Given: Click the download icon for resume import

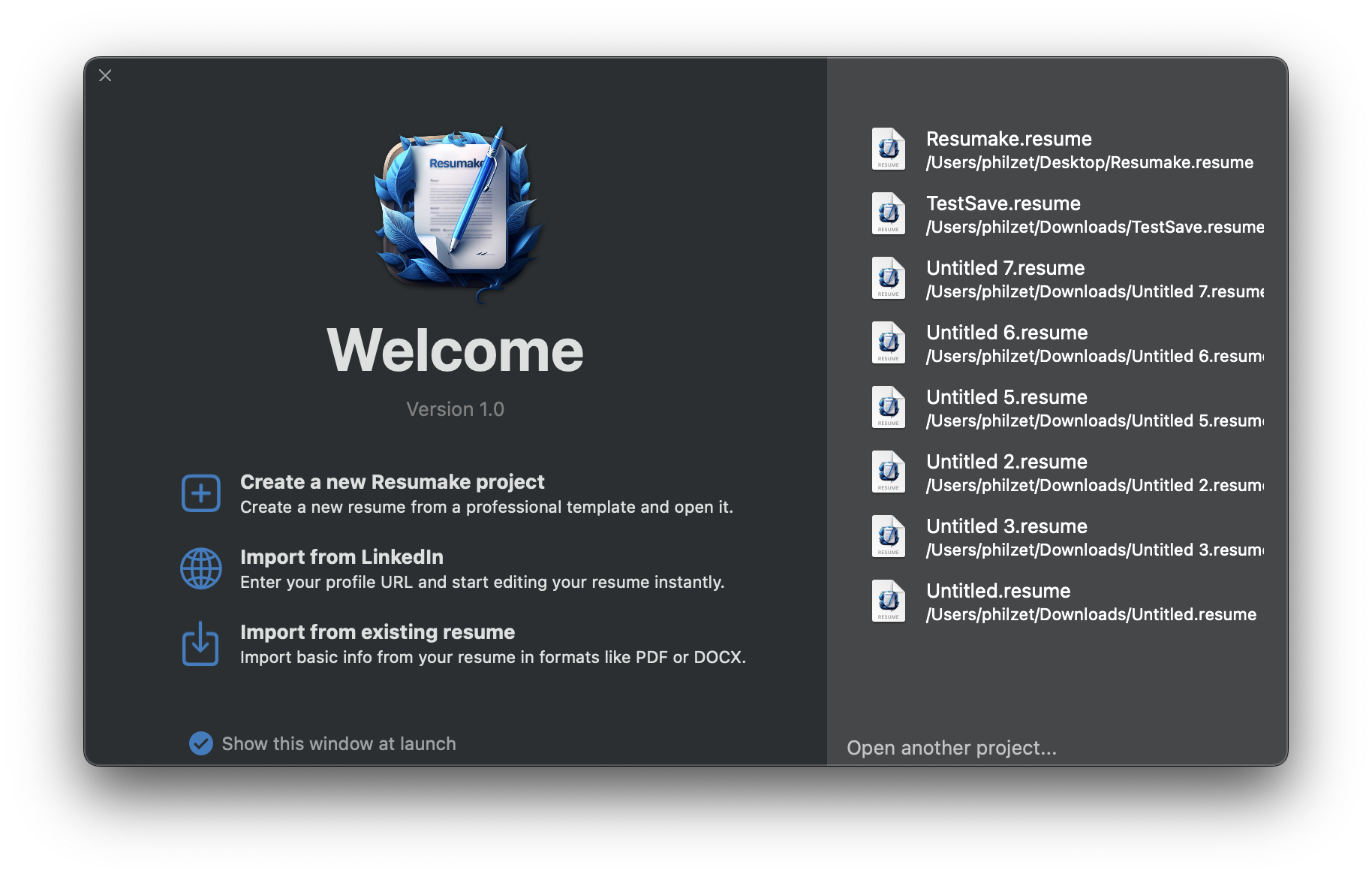Looking at the screenshot, I should (x=200, y=643).
